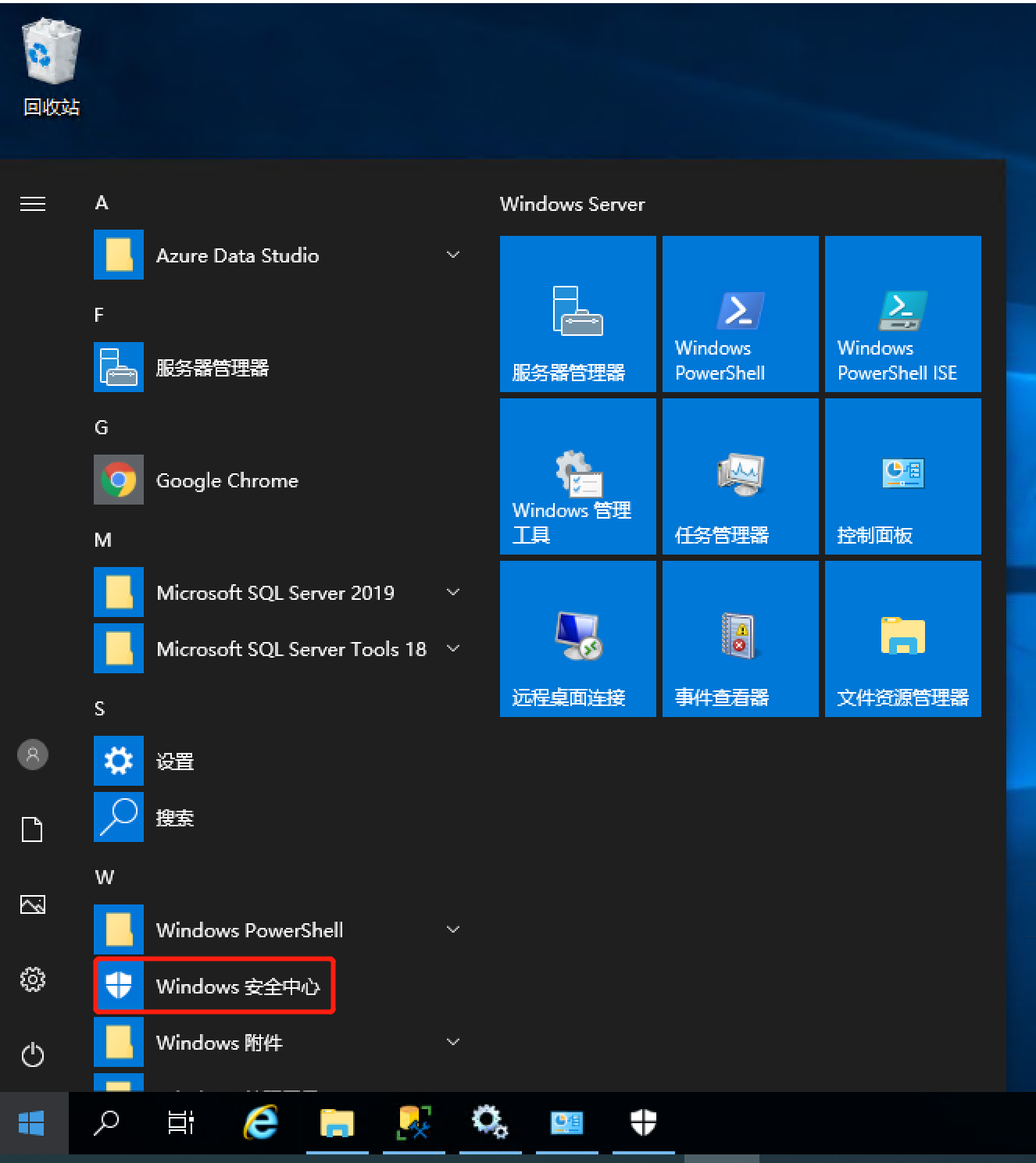The height and width of the screenshot is (1163, 1036).
Task: Open 设置 from the app list
Action: [x=174, y=762]
